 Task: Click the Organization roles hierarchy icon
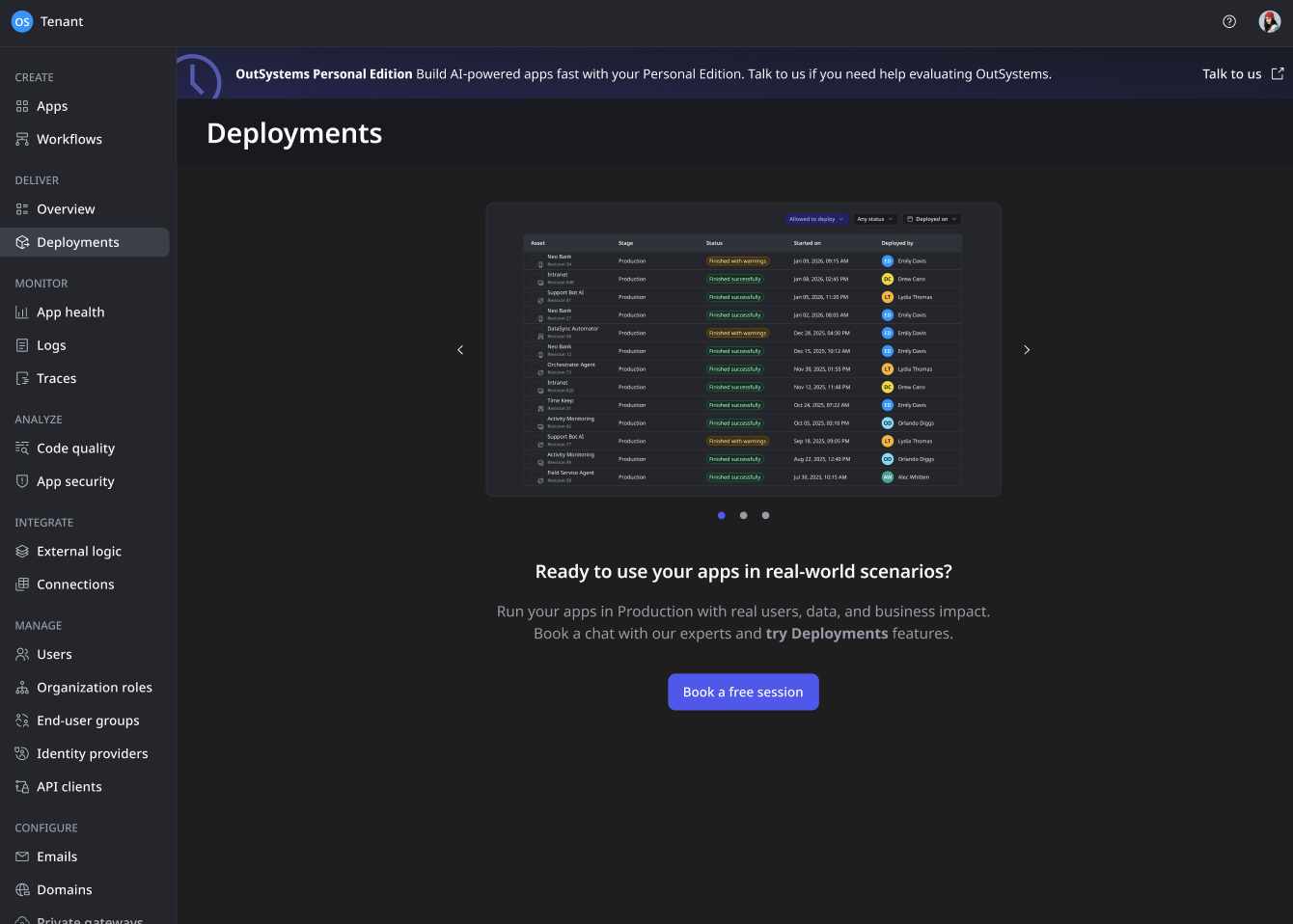[22, 688]
